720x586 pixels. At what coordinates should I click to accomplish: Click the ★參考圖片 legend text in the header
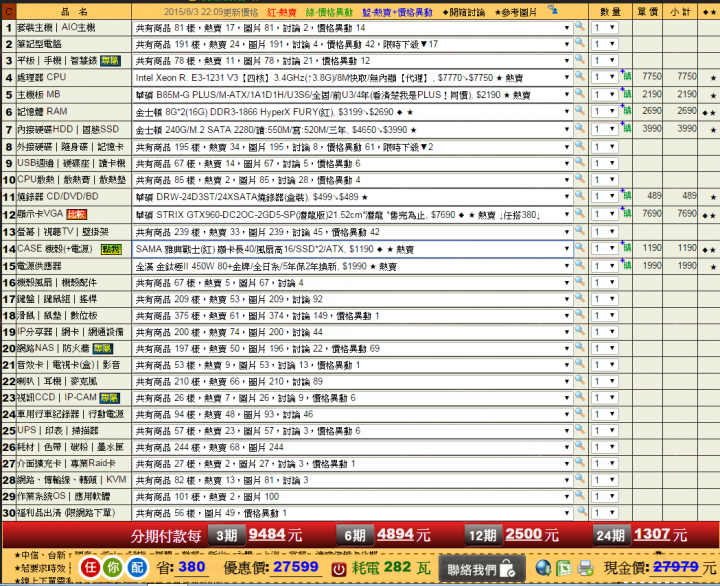pyautogui.click(x=516, y=13)
